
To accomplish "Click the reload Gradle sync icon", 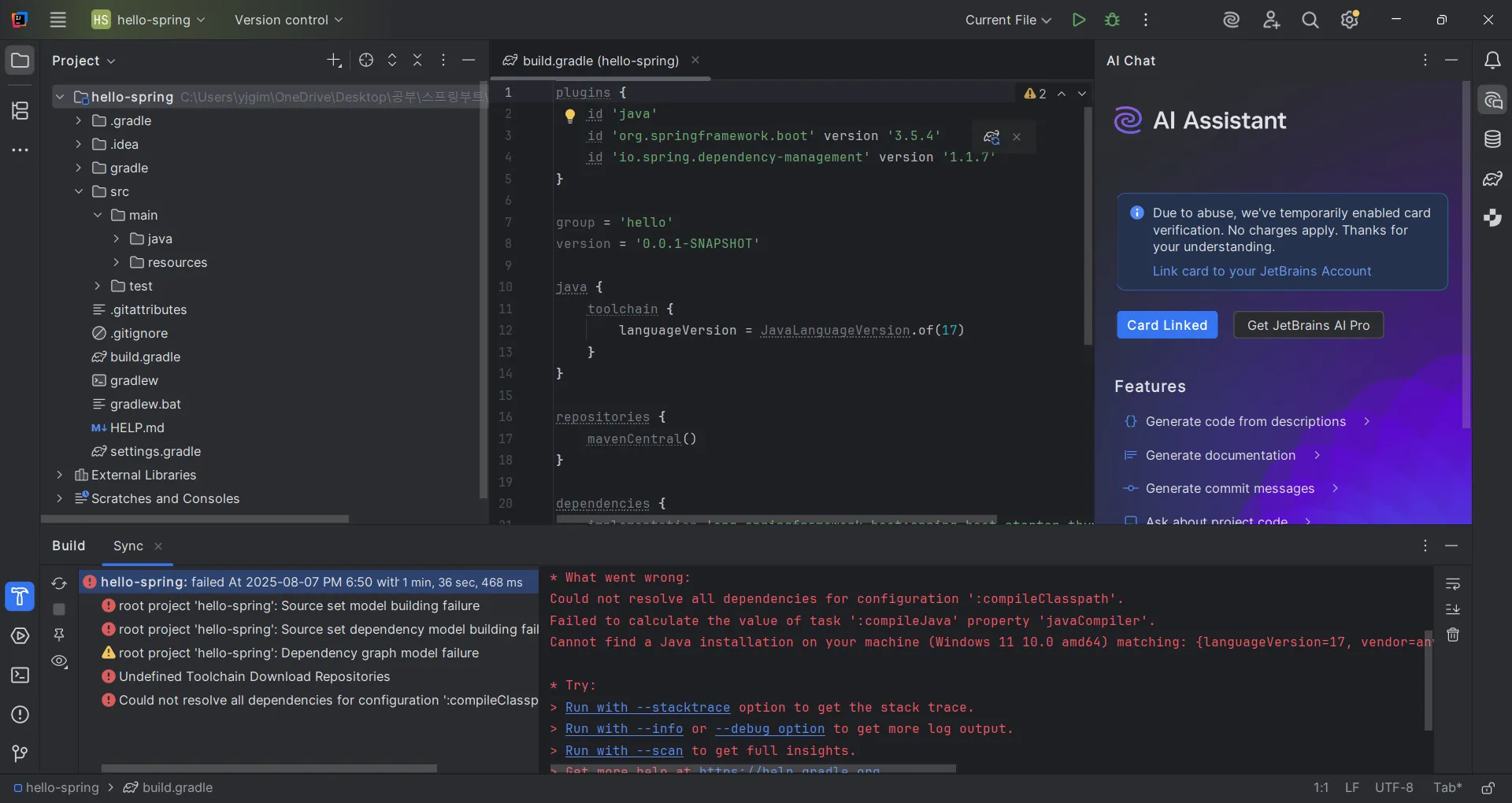I will click(59, 583).
